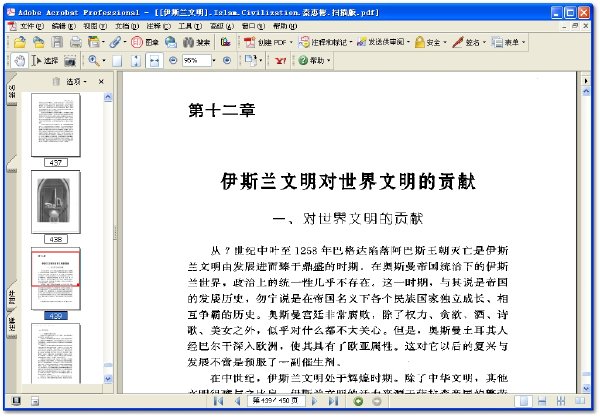Open the 编辑 menu
Viewport: 600px width, 417px height.
click(x=64, y=26)
